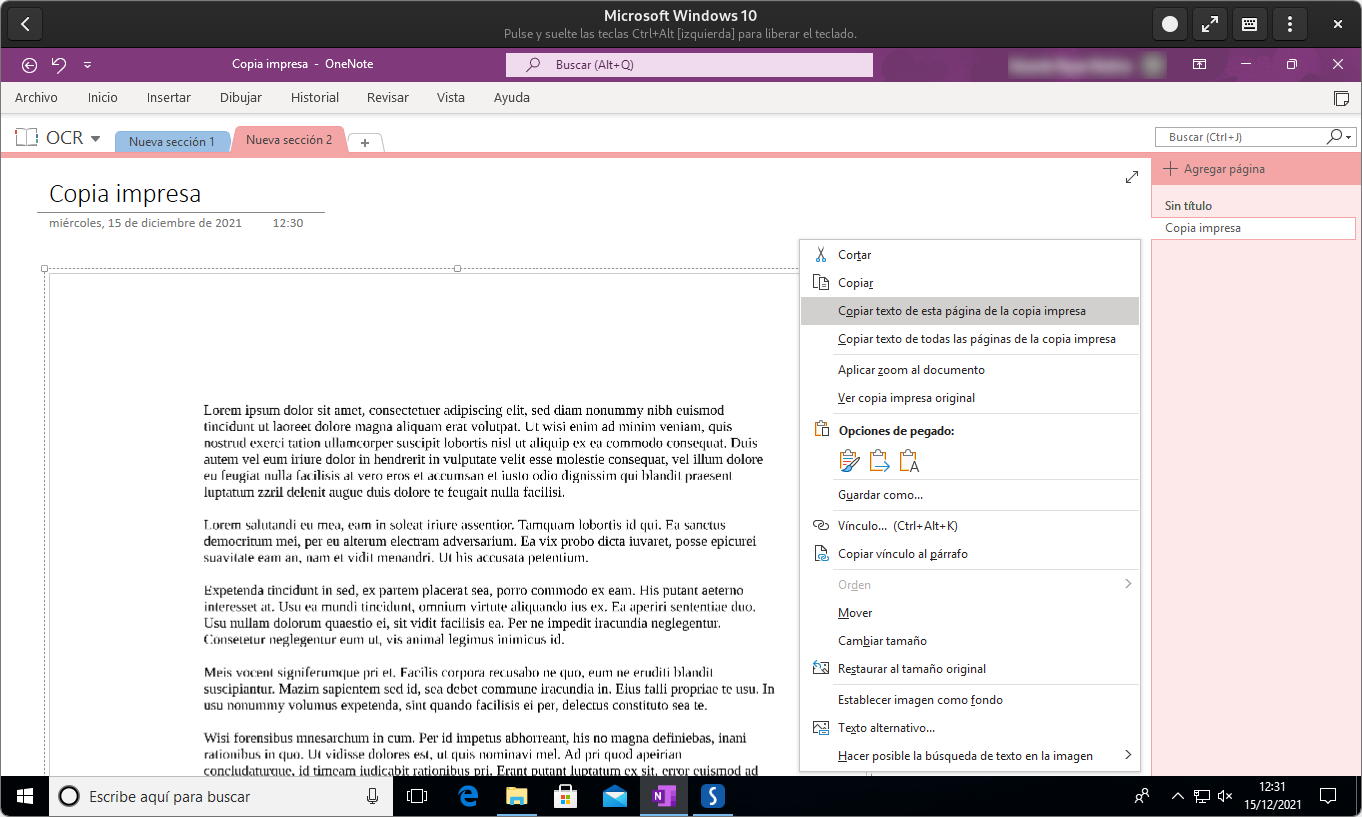Choose Ver copia impresa original
Image resolution: width=1362 pixels, height=817 pixels.
(970, 398)
